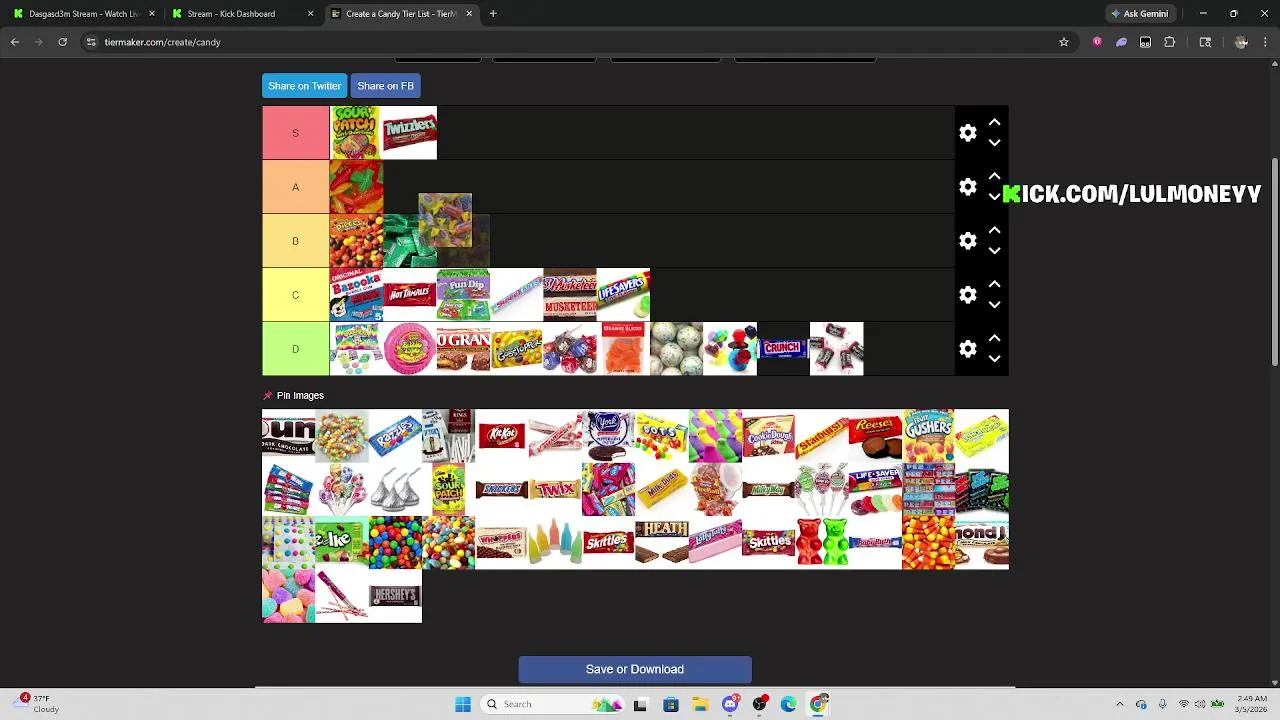The width and height of the screenshot is (1280, 720).
Task: Open OBS Studio from the taskbar
Action: click(x=760, y=704)
